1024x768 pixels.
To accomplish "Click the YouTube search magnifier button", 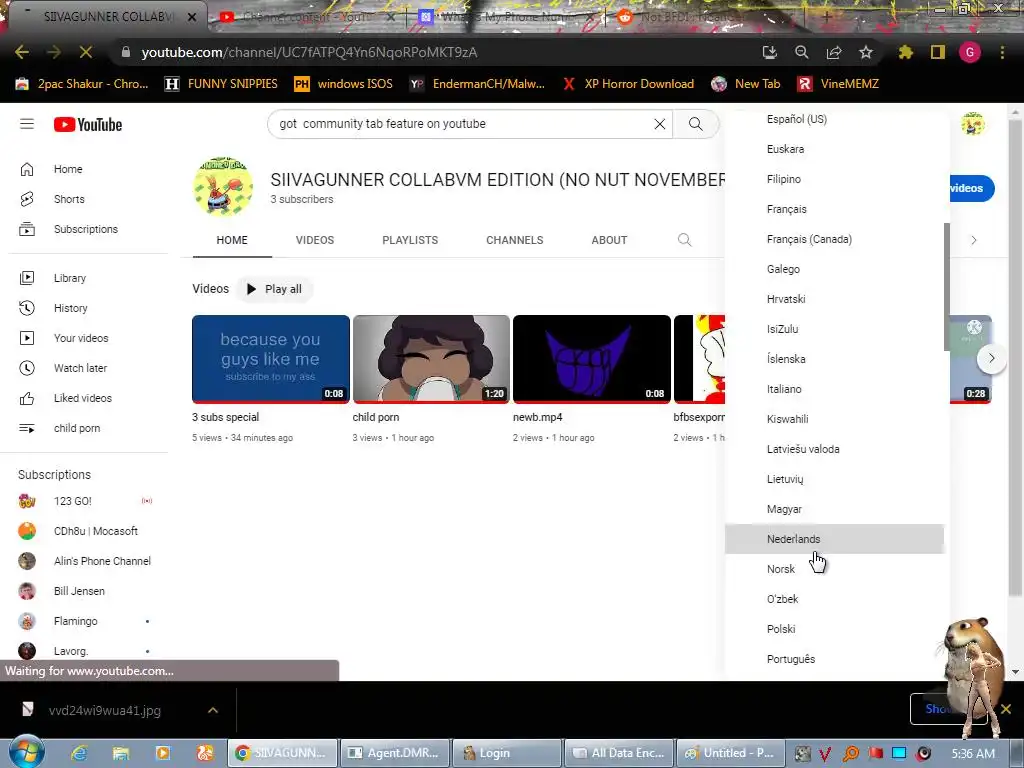I will coord(696,124).
